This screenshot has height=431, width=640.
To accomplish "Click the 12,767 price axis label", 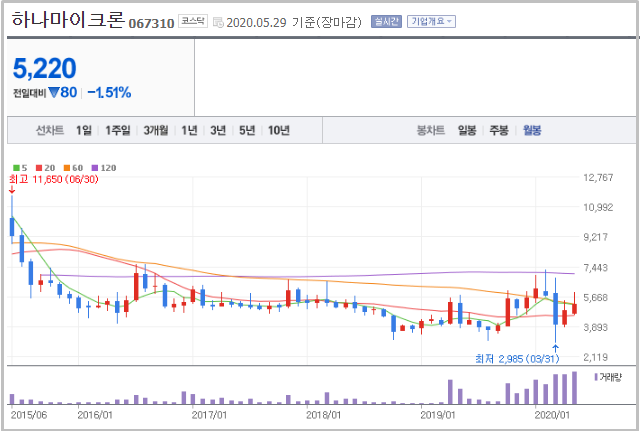I will click(x=598, y=178).
